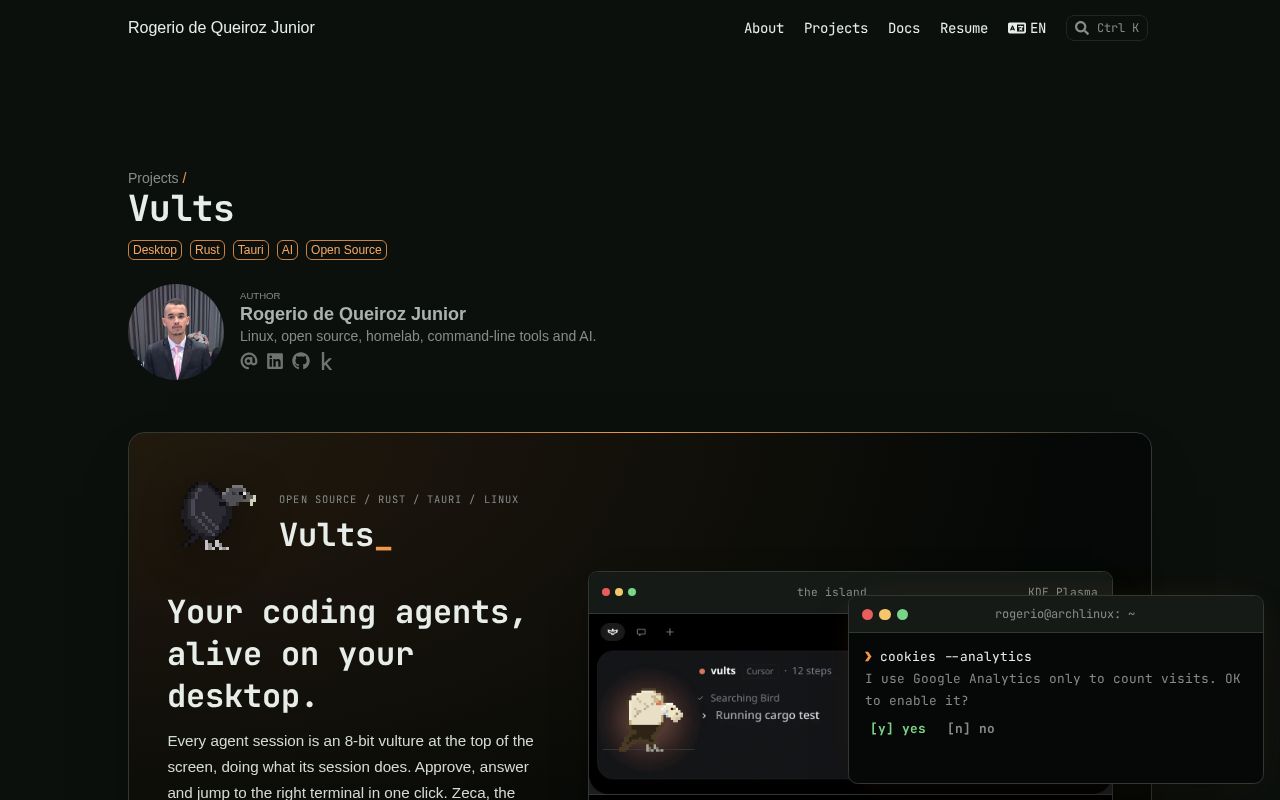The height and width of the screenshot is (800, 1280).
Task: Open the Resume page in navigation
Action: 964,28
